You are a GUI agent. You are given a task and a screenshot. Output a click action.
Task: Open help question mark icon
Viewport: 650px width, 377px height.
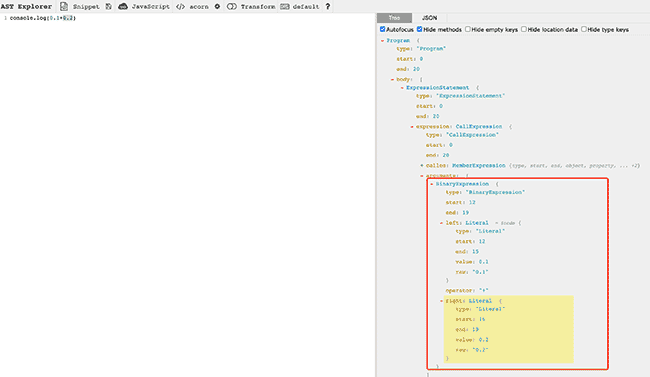click(x=327, y=7)
